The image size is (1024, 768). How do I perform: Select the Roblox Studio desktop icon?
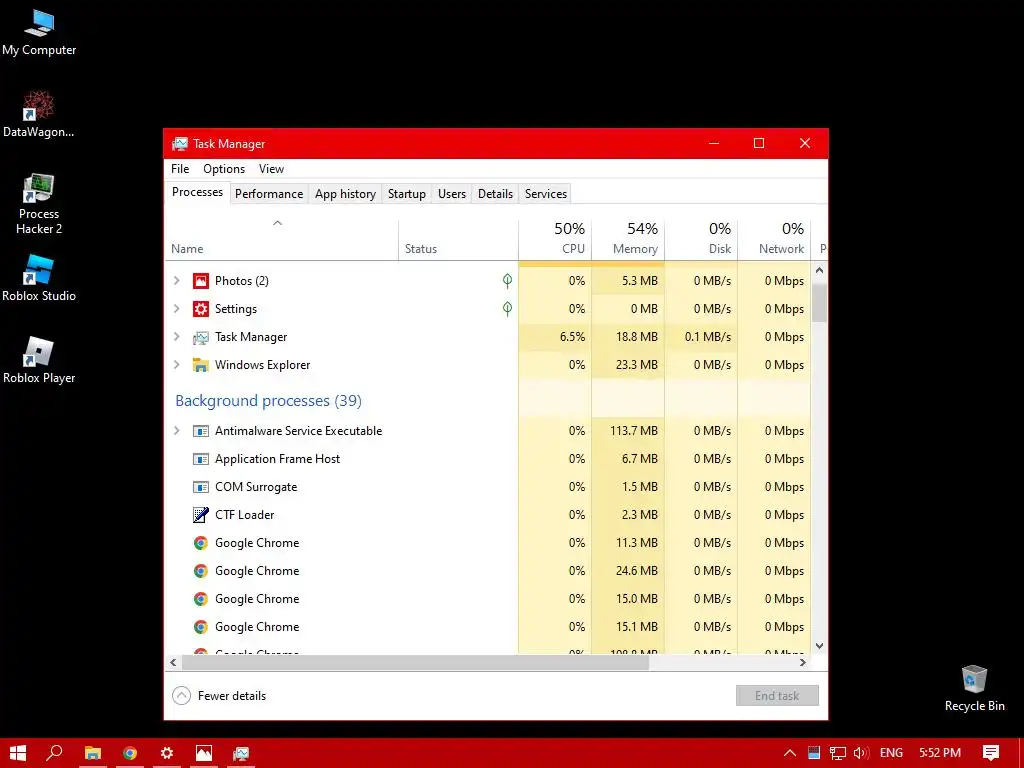pyautogui.click(x=39, y=279)
